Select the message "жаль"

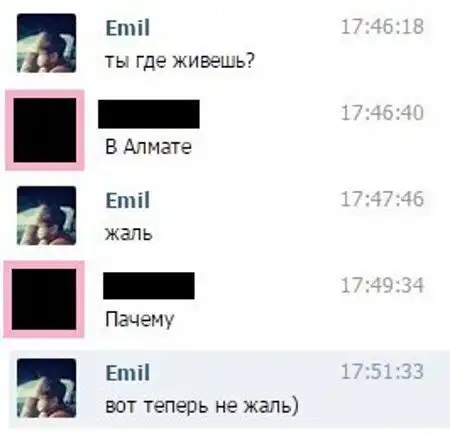[129, 233]
